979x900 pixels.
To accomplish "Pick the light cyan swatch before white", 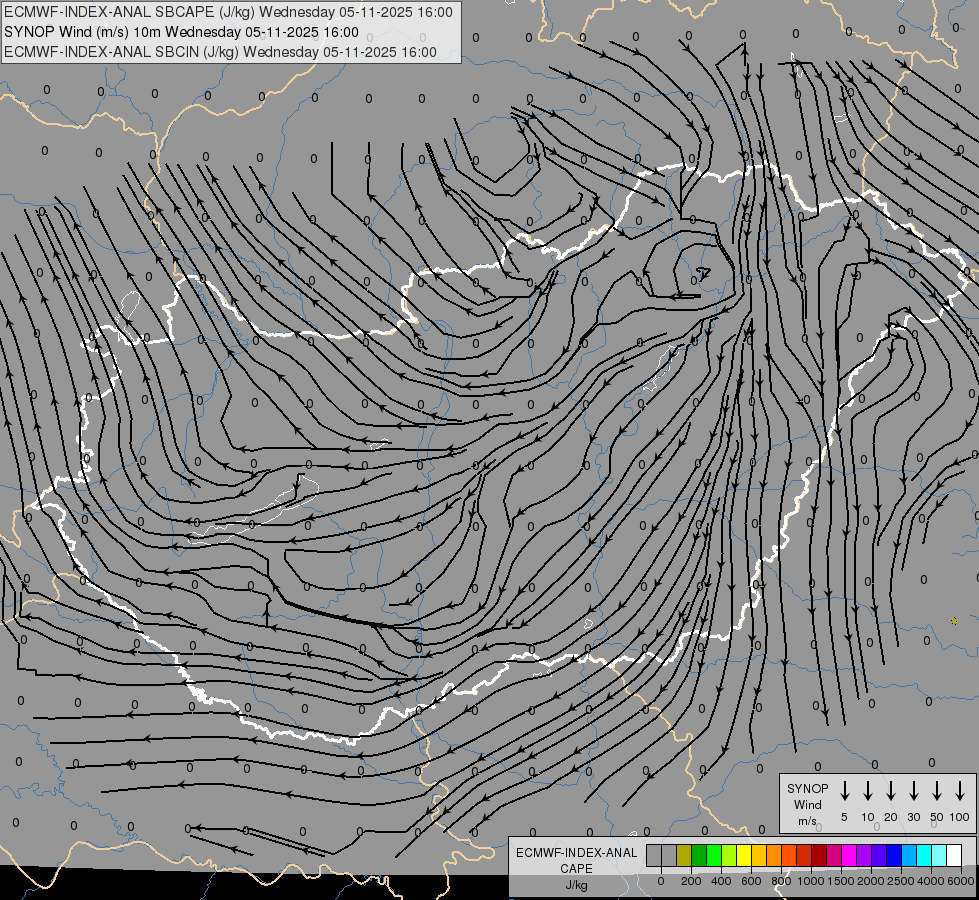I will [x=939, y=855].
